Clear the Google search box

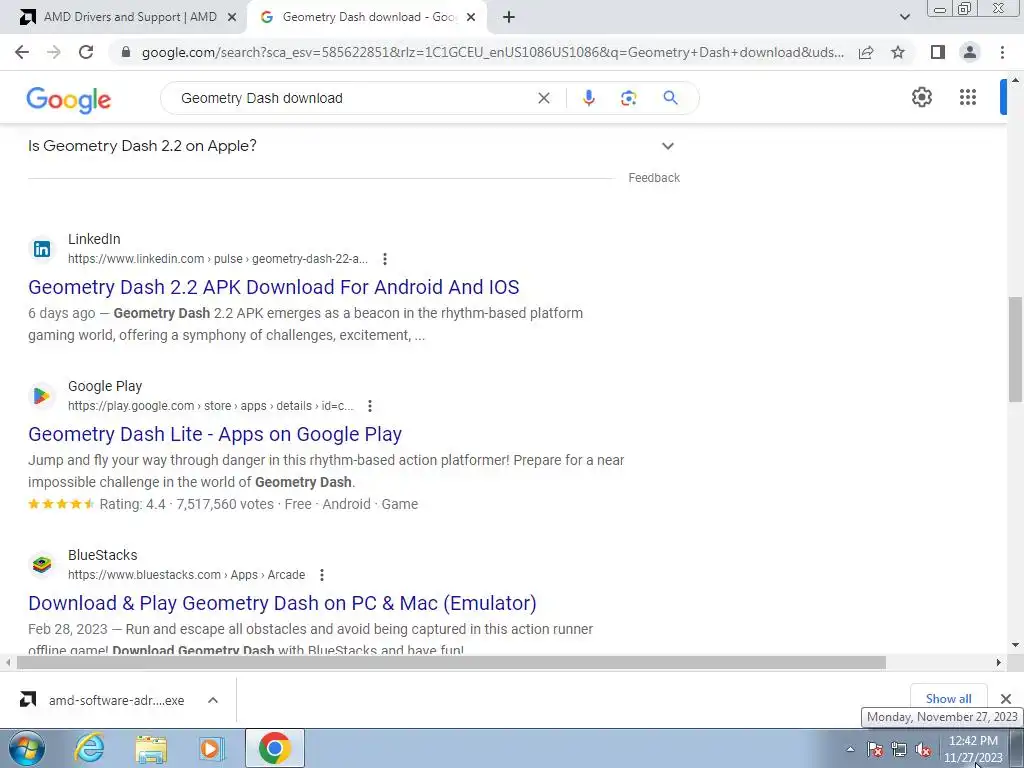543,98
